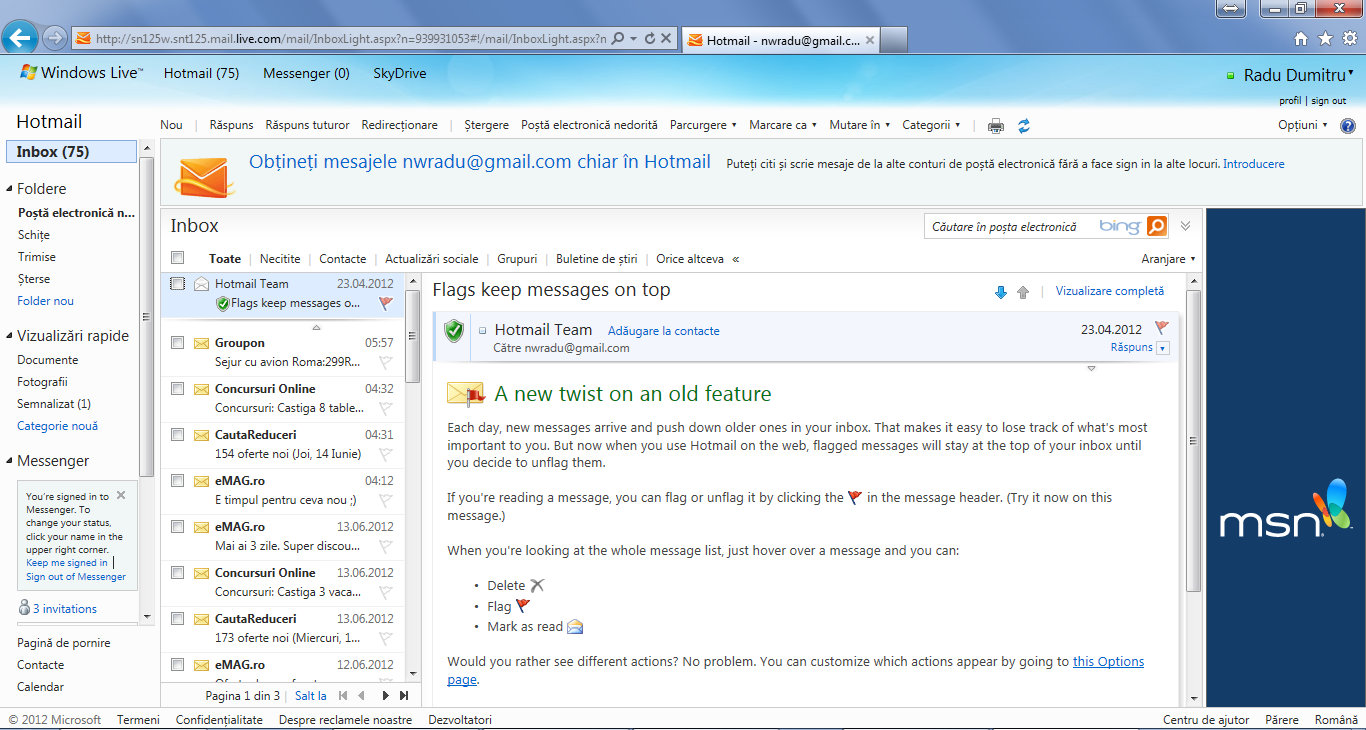Click Vizualizare completă link

click(x=1110, y=291)
